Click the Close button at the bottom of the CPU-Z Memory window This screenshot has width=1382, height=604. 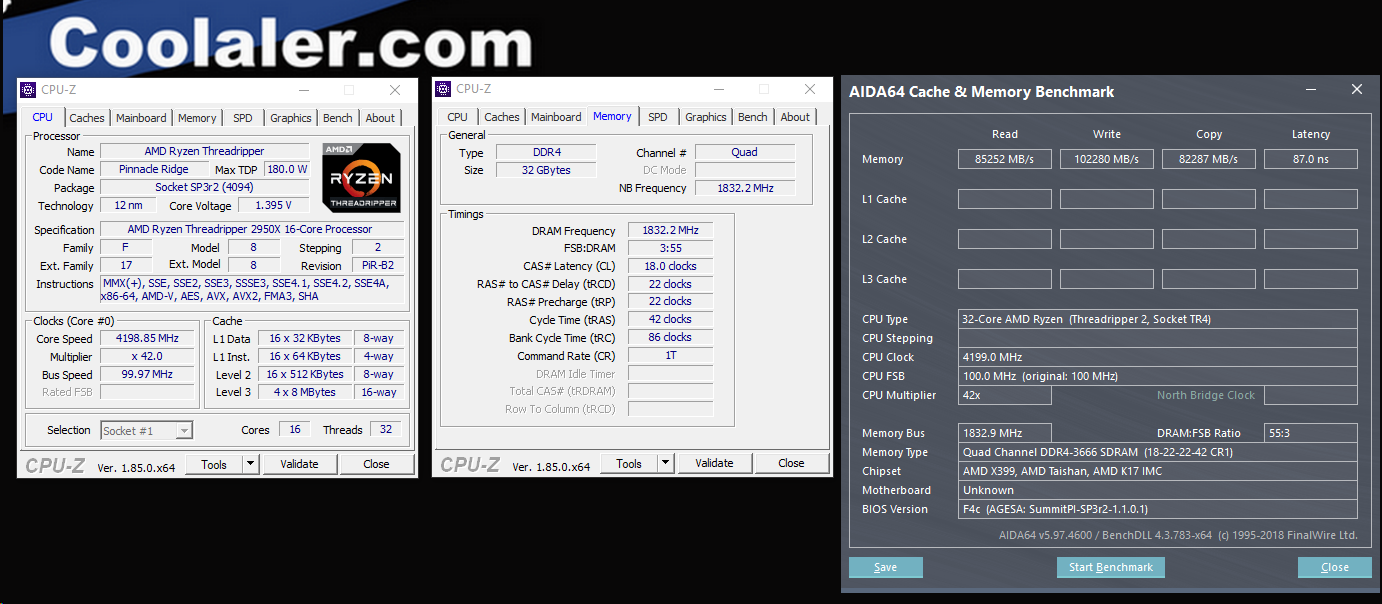[791, 463]
